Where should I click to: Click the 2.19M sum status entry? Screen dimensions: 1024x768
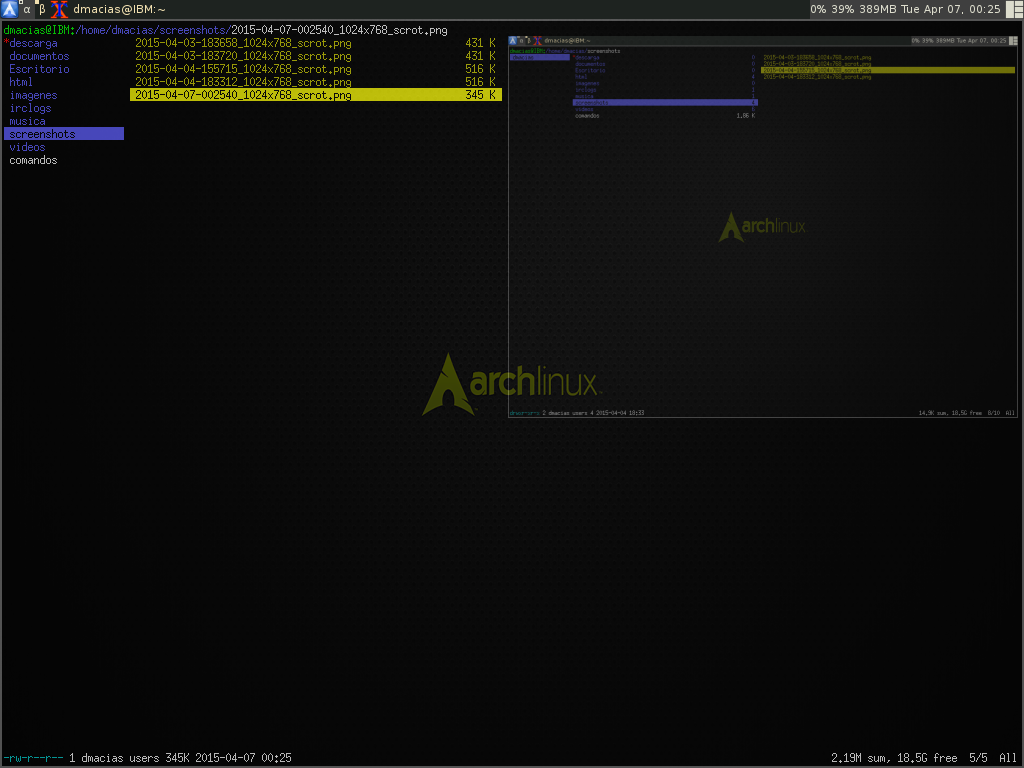pos(861,758)
